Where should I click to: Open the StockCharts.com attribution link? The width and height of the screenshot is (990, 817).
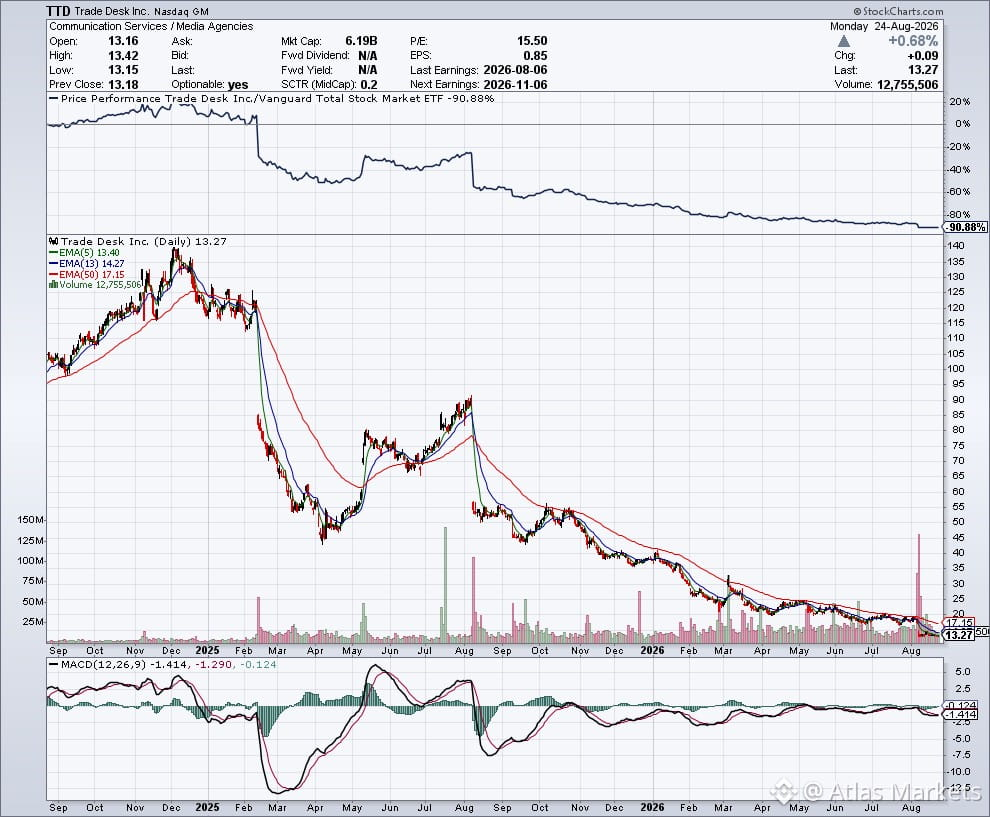click(x=898, y=11)
